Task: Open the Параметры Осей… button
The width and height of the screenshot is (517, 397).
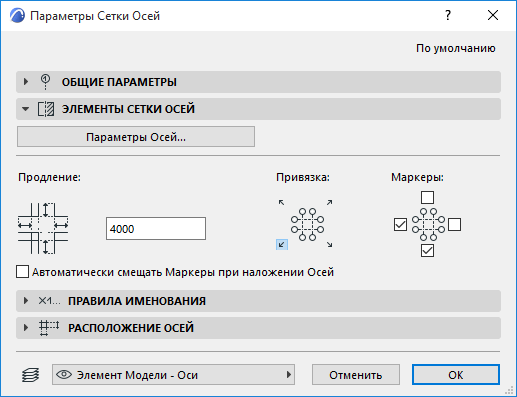Action: pyautogui.click(x=136, y=137)
